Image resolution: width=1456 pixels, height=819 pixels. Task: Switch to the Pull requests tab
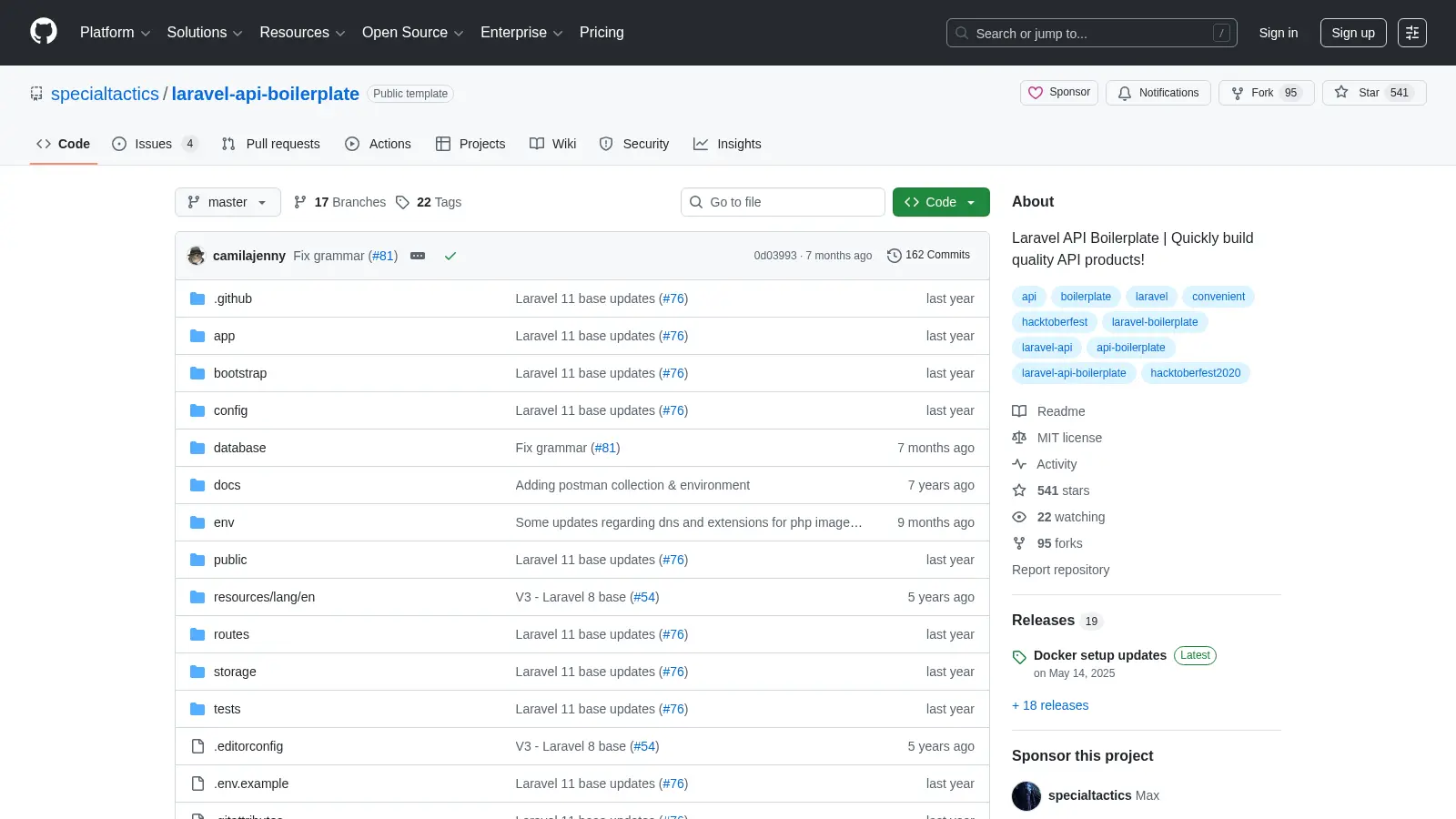pyautogui.click(x=270, y=144)
